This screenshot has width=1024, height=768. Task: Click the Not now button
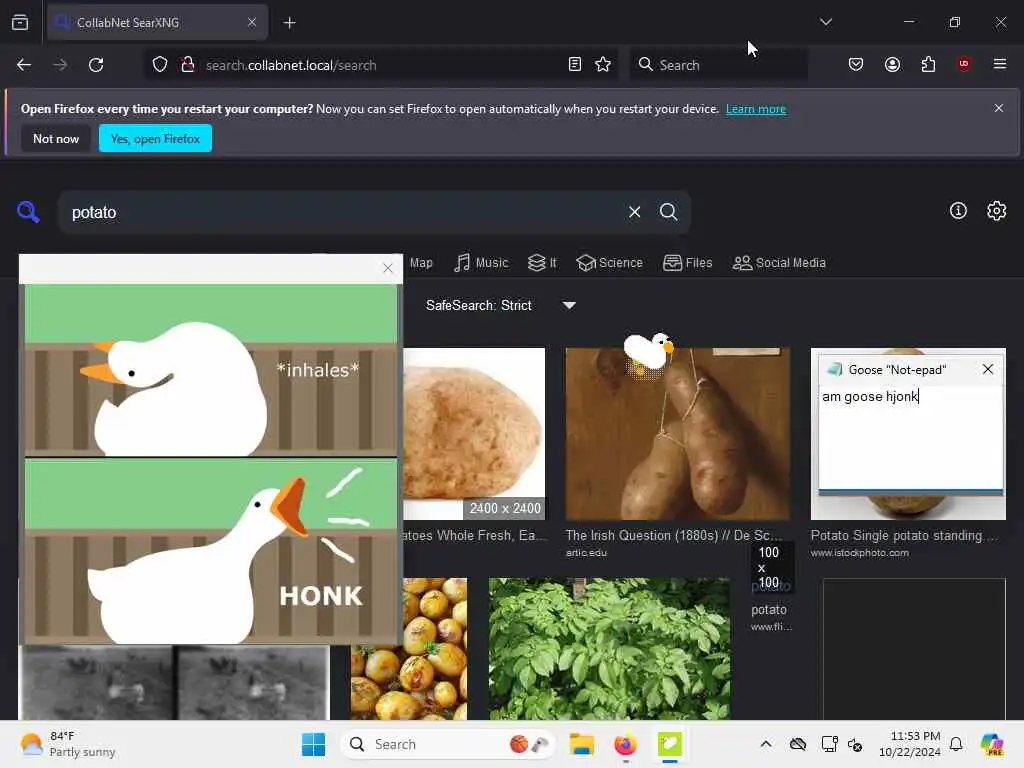pyautogui.click(x=56, y=138)
